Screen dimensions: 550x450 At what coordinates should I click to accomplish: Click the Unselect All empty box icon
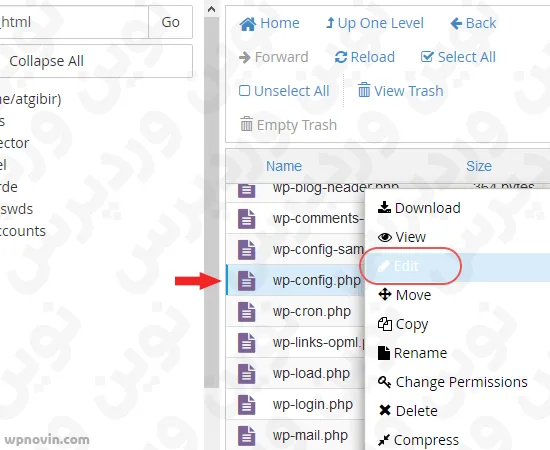click(244, 90)
